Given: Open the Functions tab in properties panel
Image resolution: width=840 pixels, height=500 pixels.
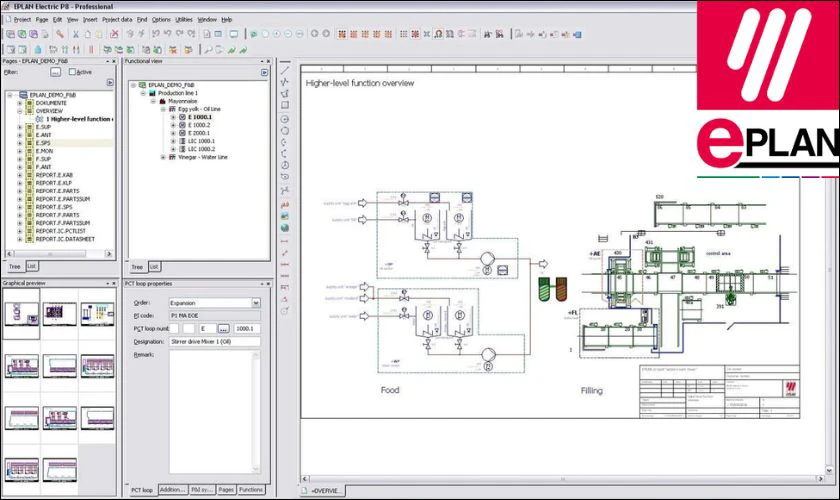Looking at the screenshot, I should pyautogui.click(x=251, y=489).
